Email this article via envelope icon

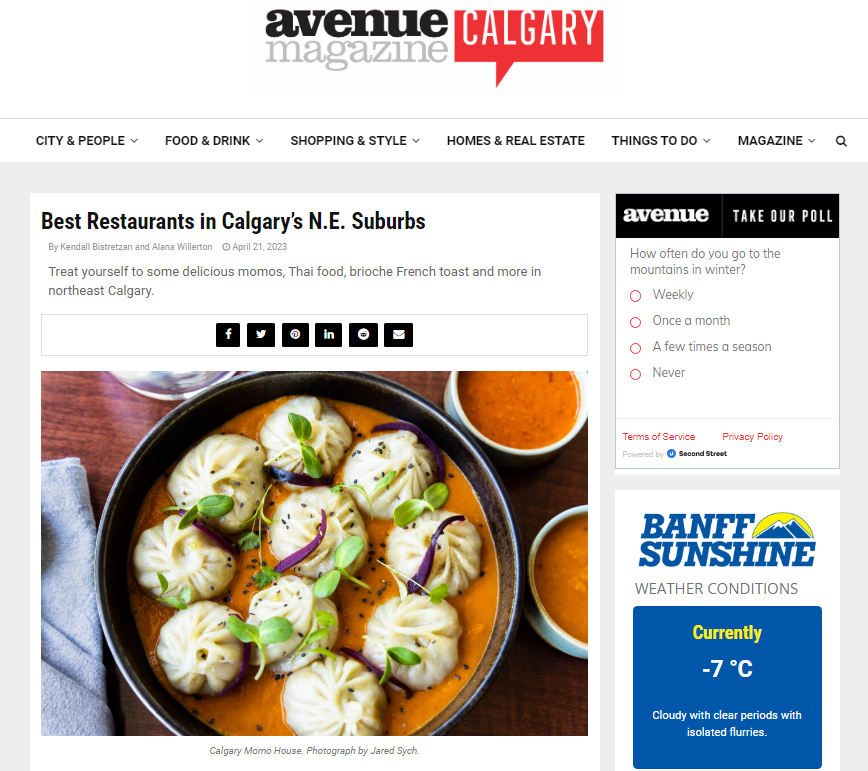tap(399, 335)
